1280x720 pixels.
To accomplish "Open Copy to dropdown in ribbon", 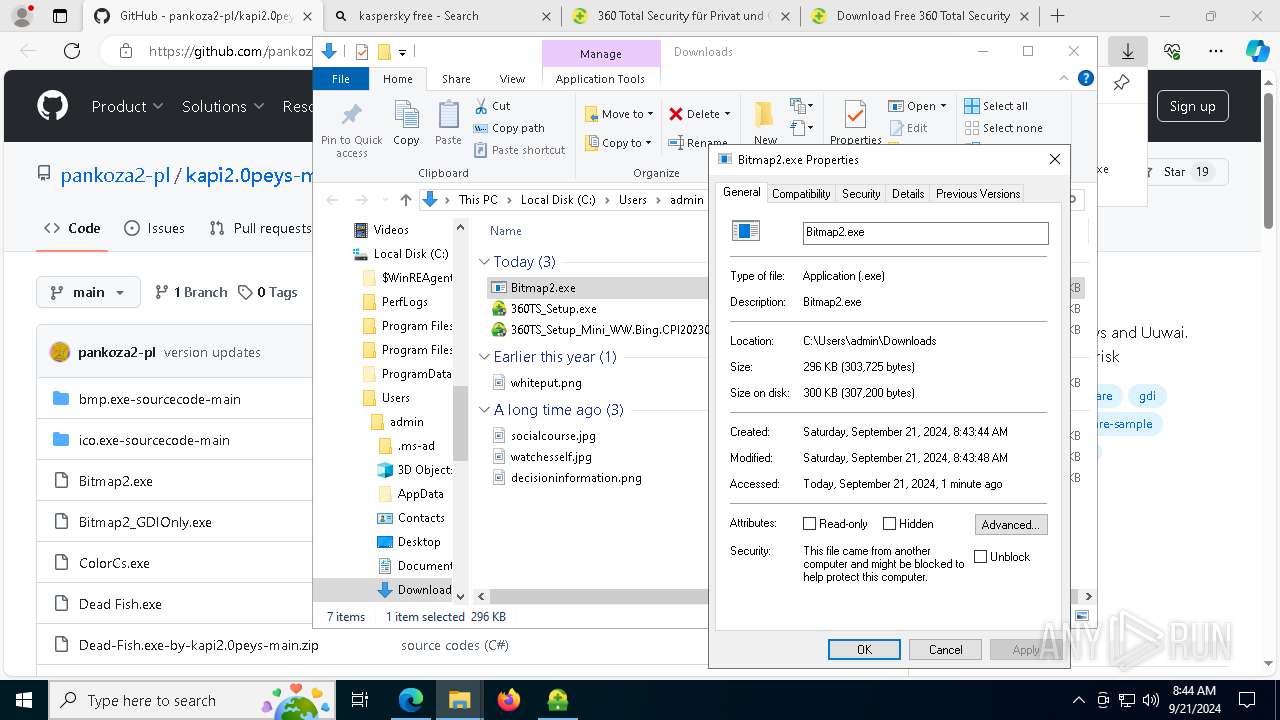I will 619,143.
